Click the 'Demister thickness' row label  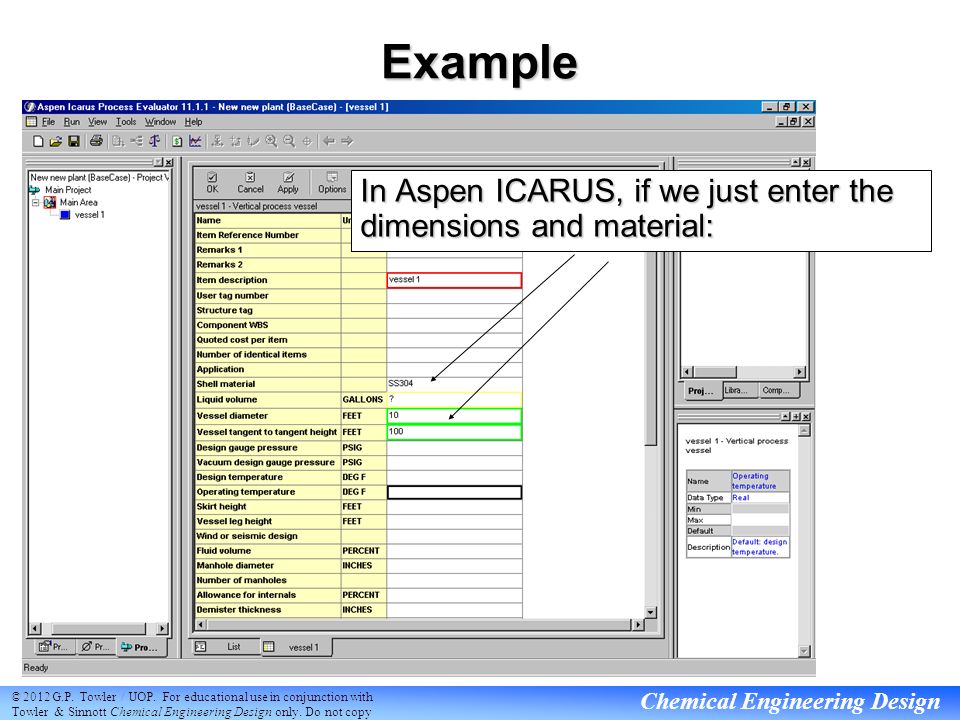[239, 610]
